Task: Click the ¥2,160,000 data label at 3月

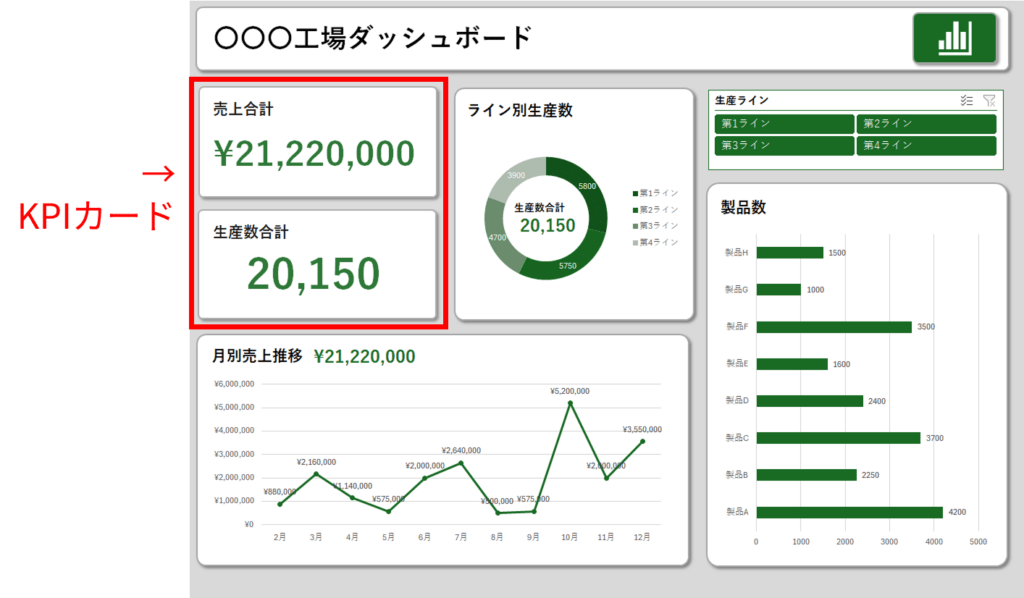Action: pos(317,462)
